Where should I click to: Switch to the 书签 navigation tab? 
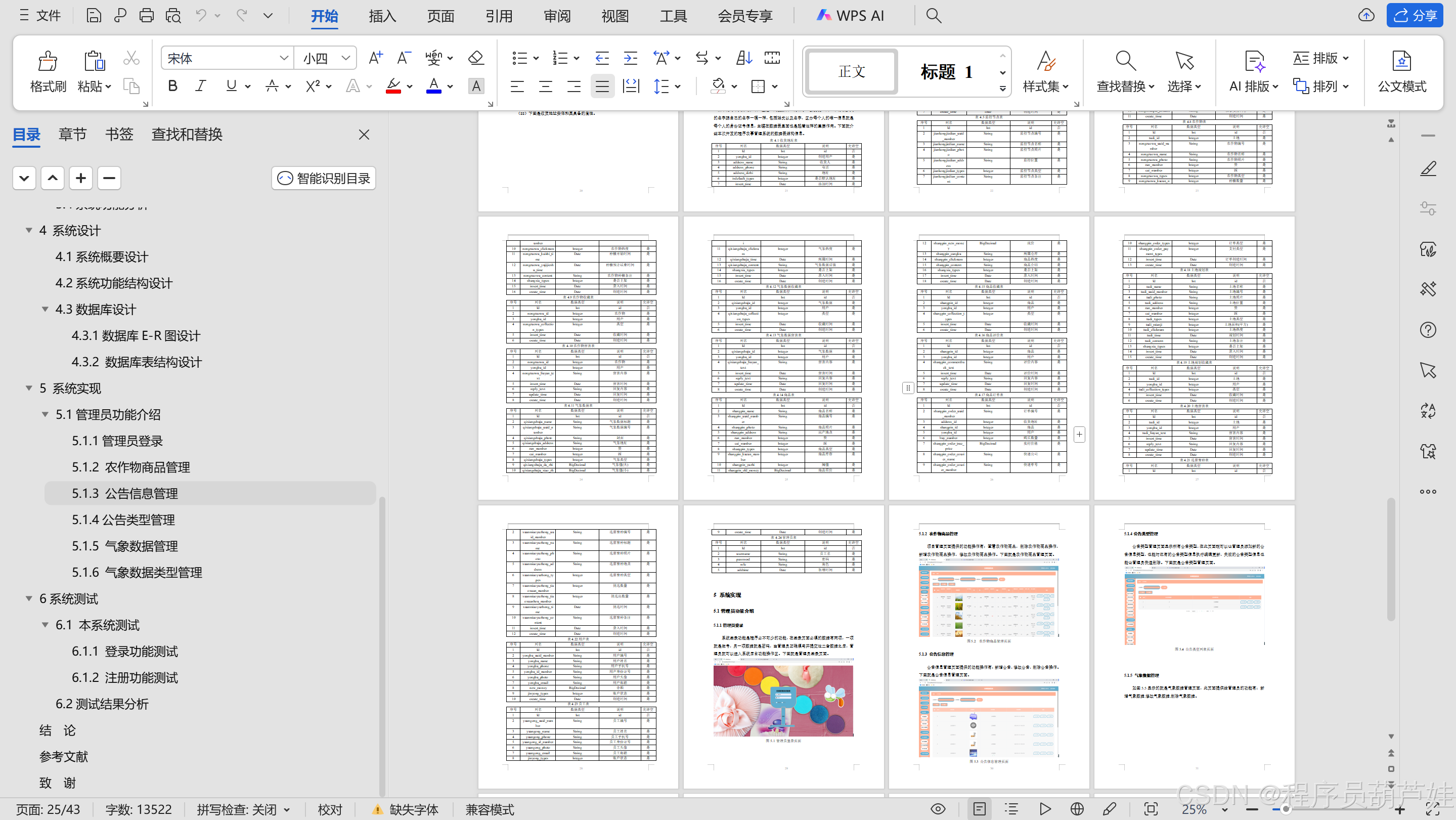click(119, 134)
